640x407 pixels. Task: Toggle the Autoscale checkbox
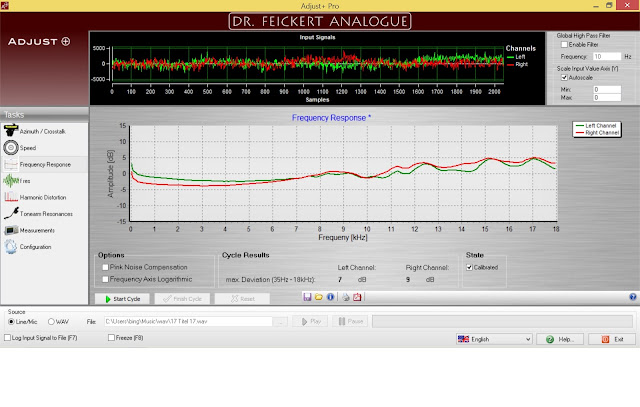coord(564,78)
